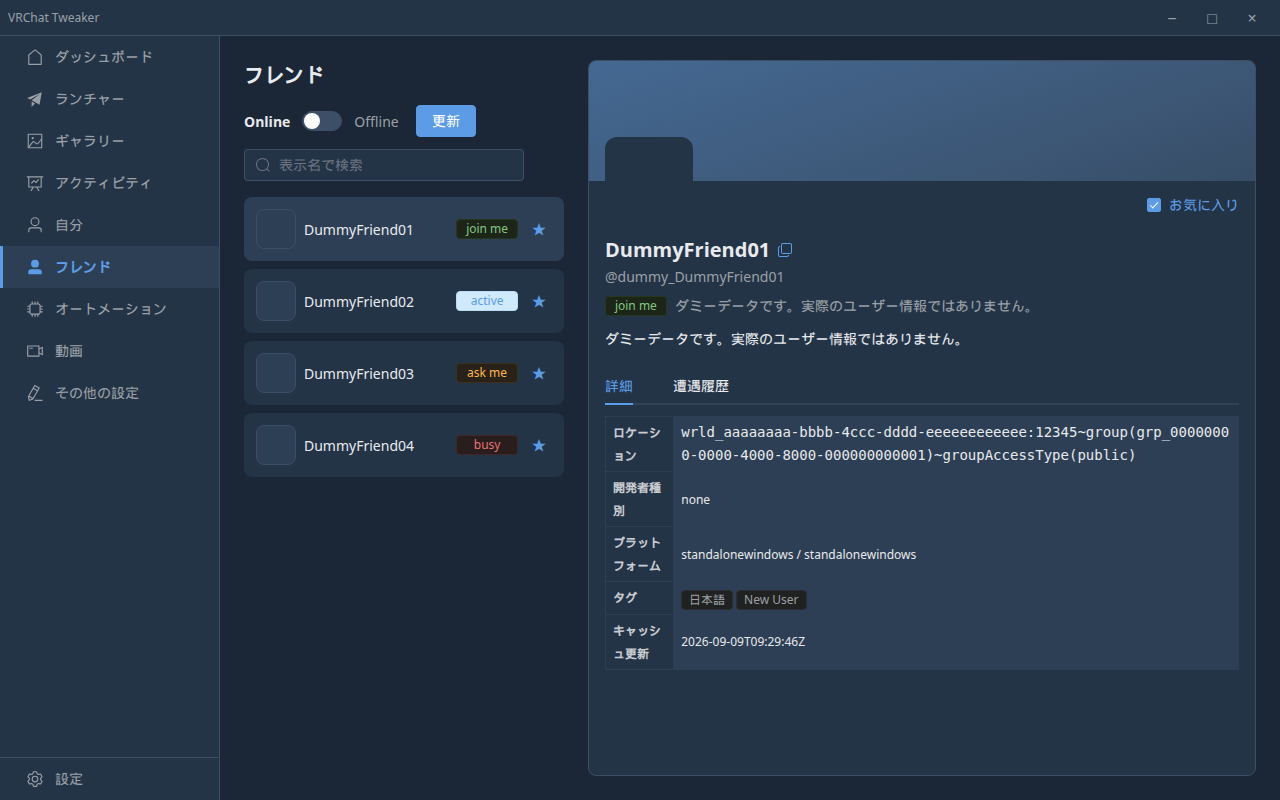This screenshot has width=1280, height=800.
Task: Maximize the VRChat Tweaker window
Action: click(1212, 18)
